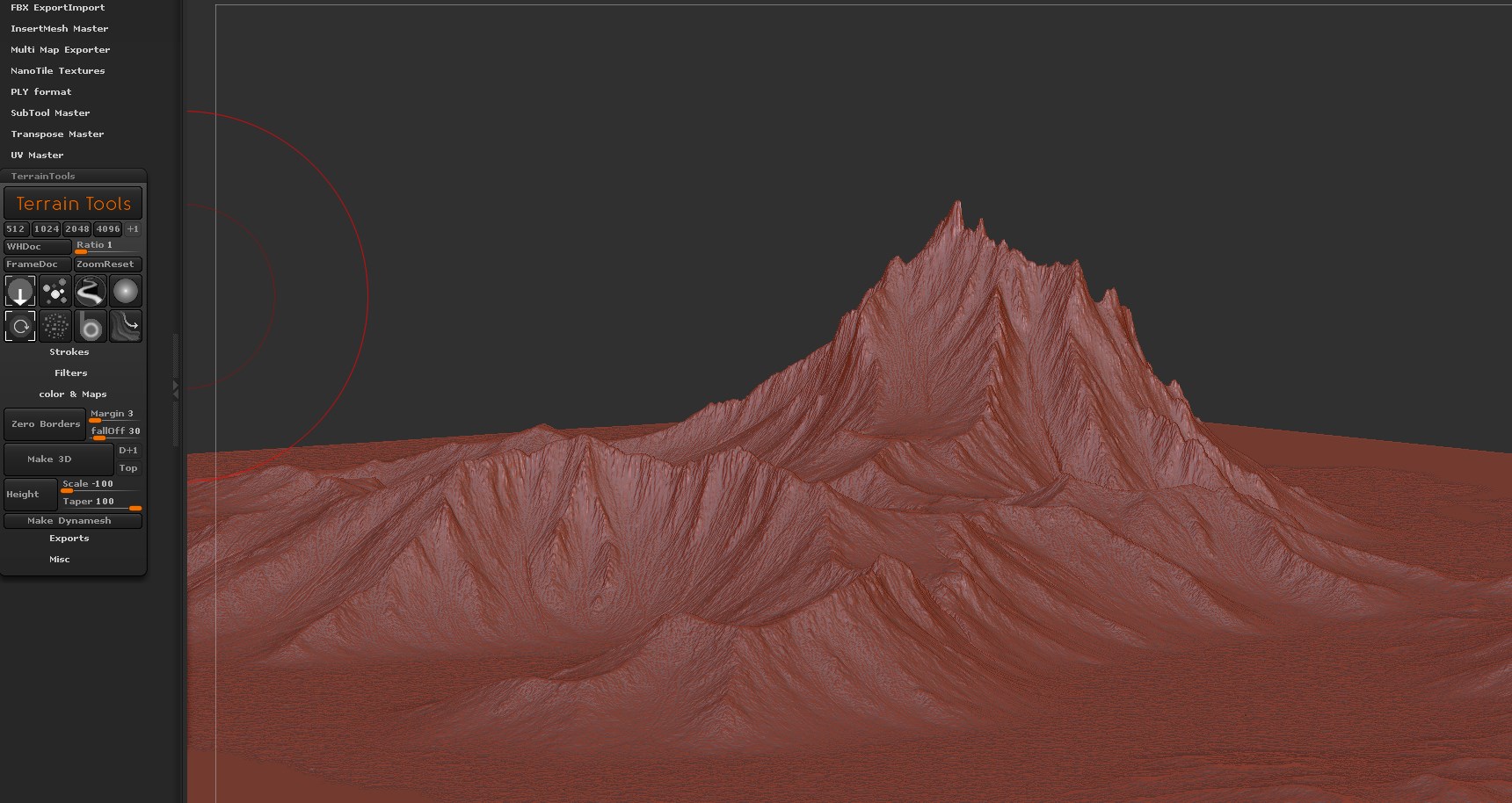Viewport: 1512px width, 803px height.
Task: Open the color & Maps section
Action: pos(73,394)
